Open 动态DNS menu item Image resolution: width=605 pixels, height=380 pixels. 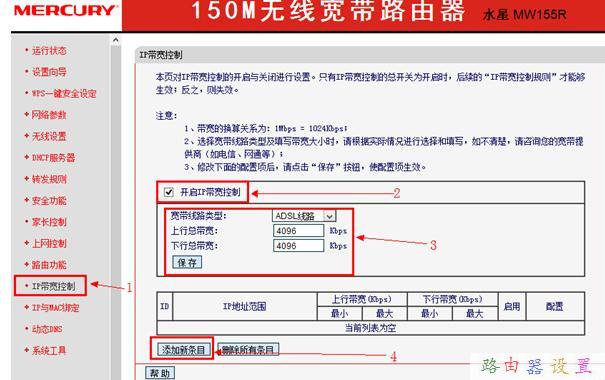47,329
